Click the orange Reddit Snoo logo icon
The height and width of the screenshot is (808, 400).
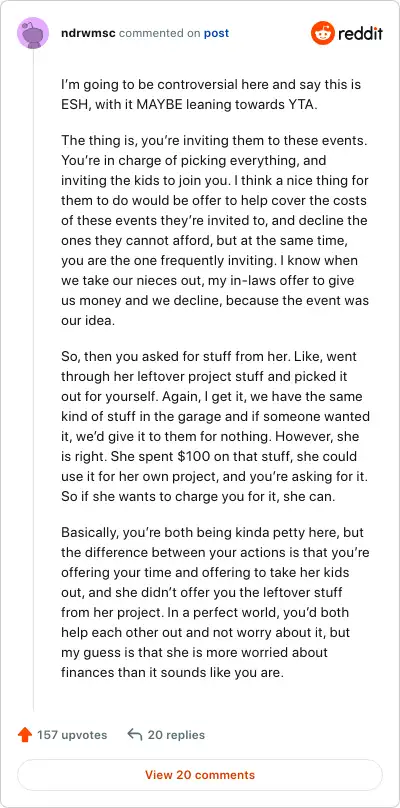click(323, 33)
